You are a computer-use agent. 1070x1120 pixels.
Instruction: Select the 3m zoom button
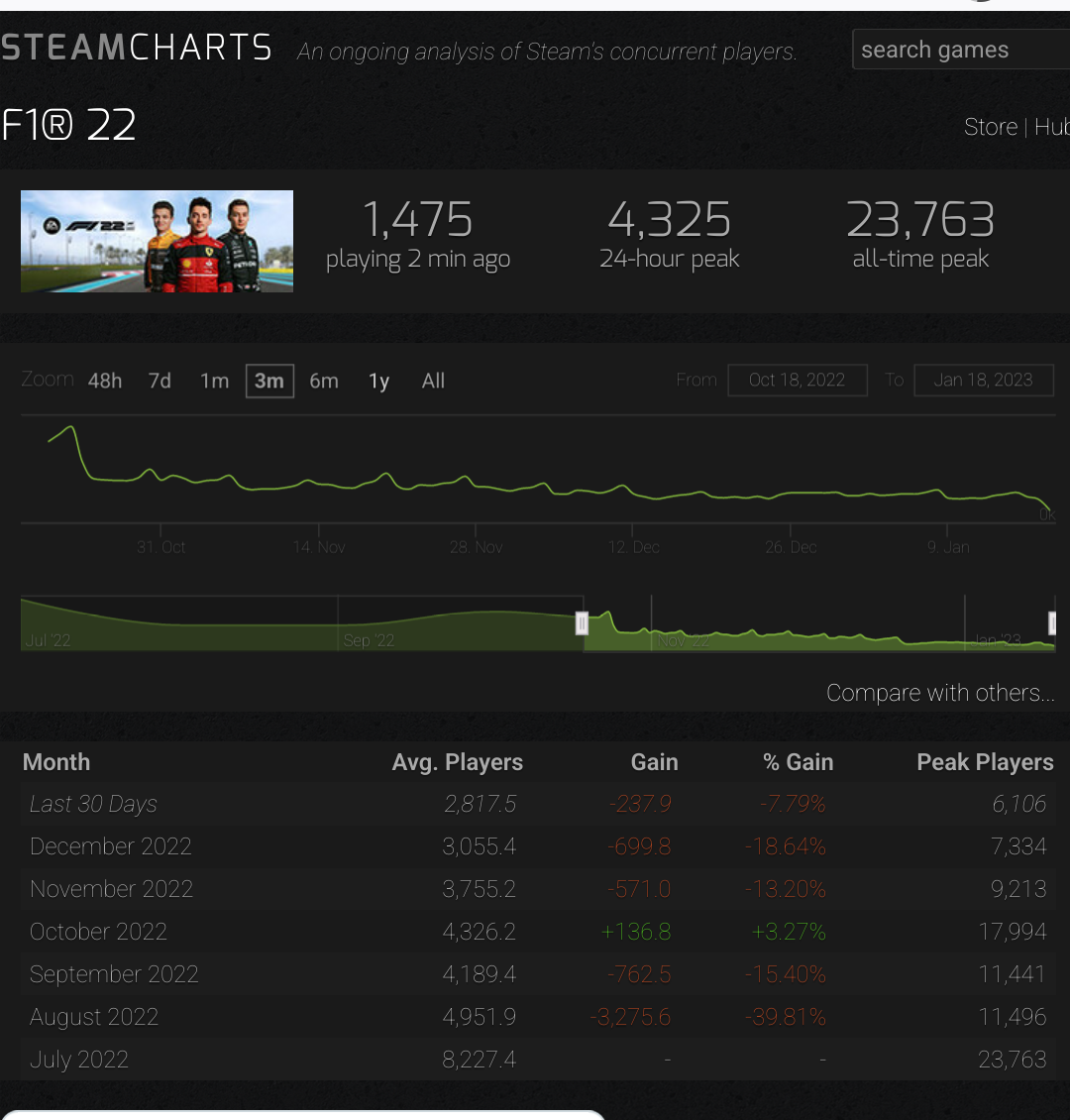[269, 381]
